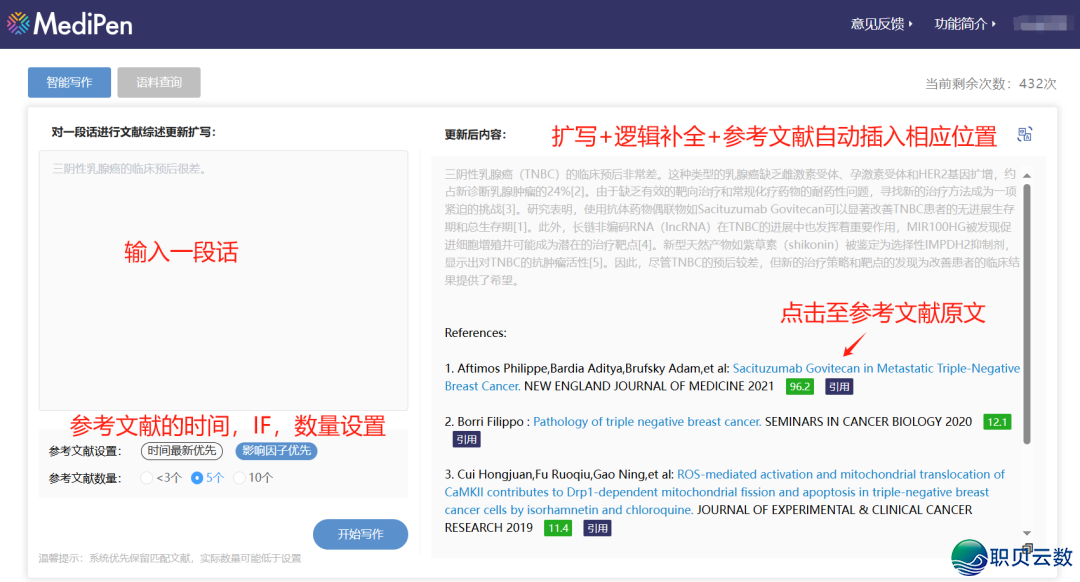Expand the 意见反馈 menu
The image size is (1080, 582).
pos(882,24)
